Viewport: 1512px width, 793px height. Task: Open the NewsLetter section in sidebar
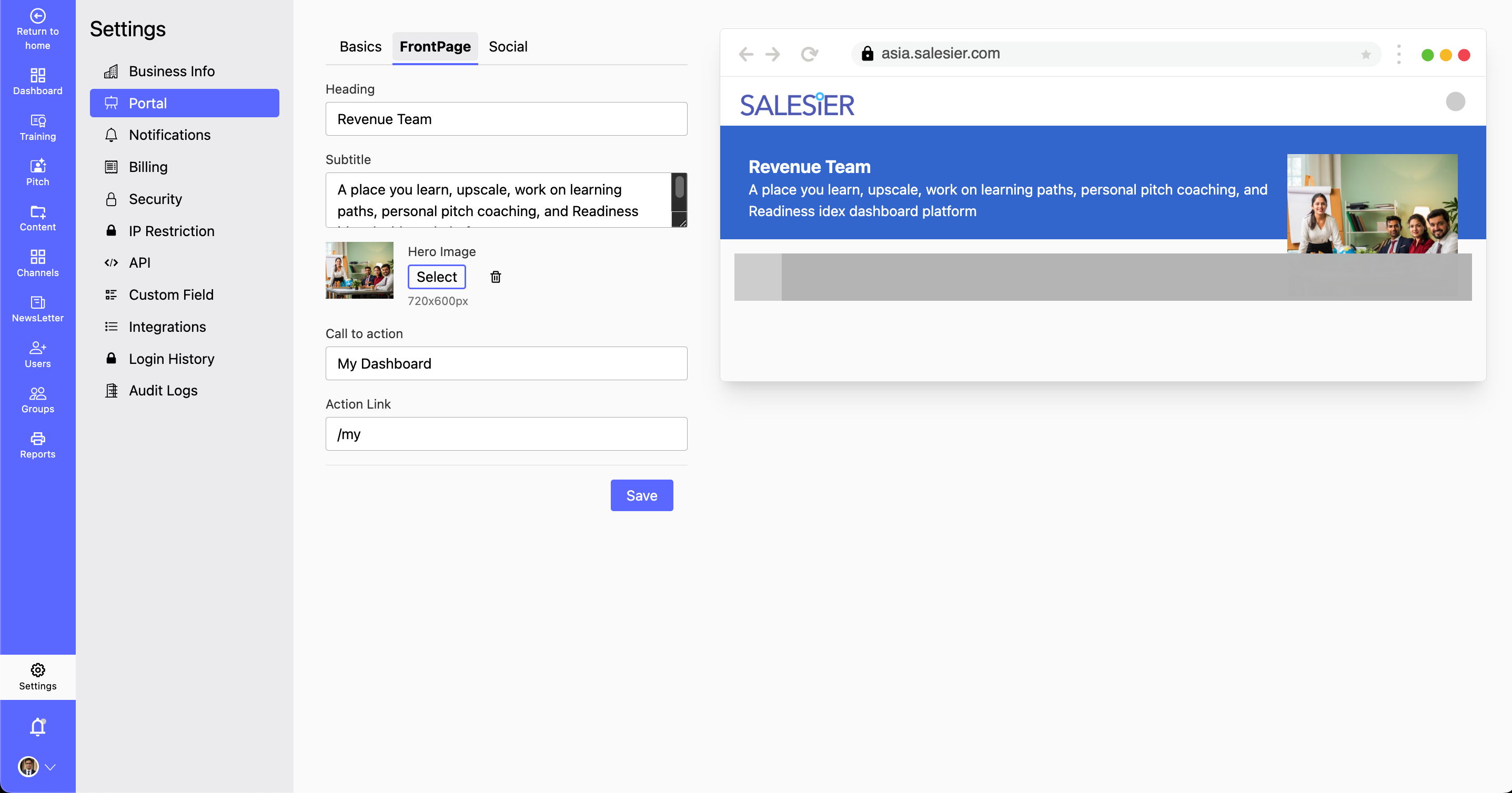37,309
